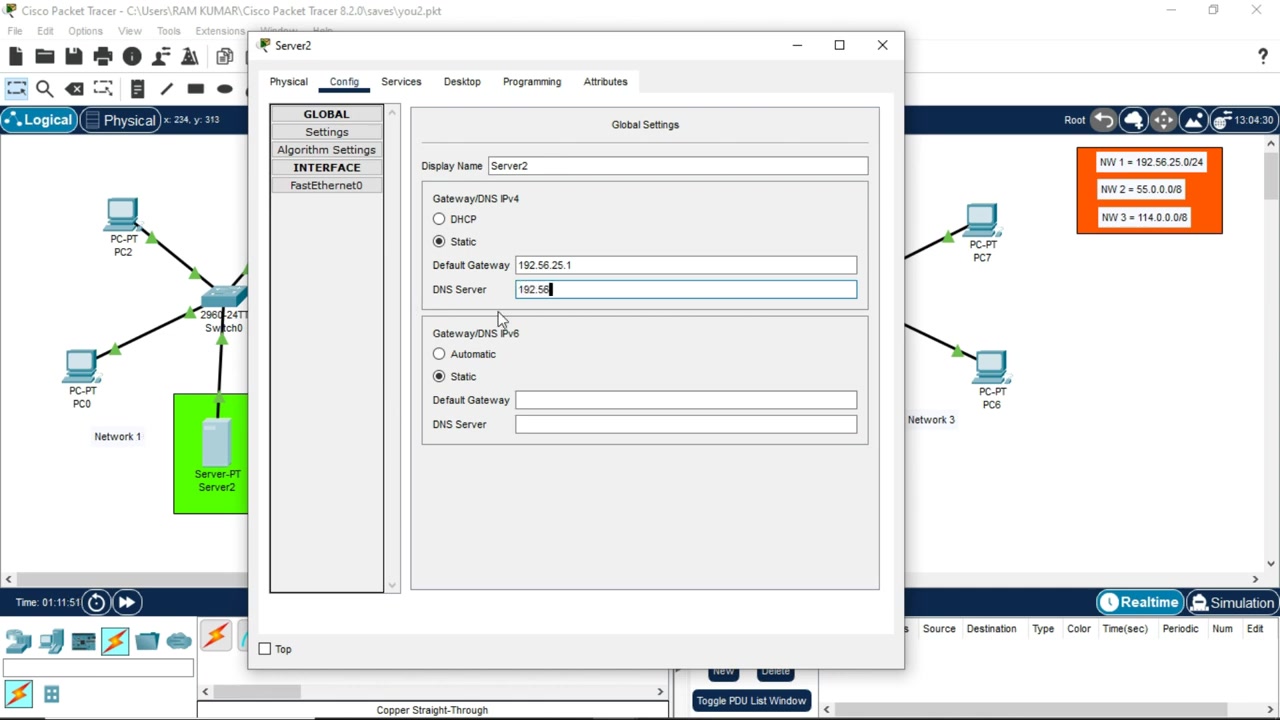Create a new file from the toolbar

16,57
